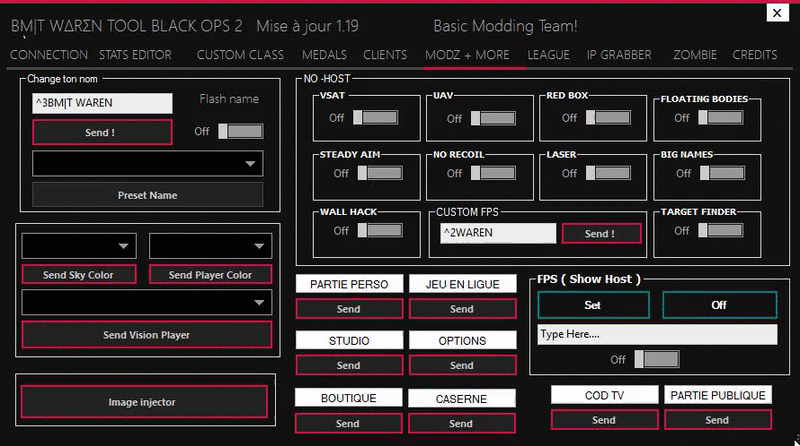Enable TARGET FINDER toggle

click(720, 230)
